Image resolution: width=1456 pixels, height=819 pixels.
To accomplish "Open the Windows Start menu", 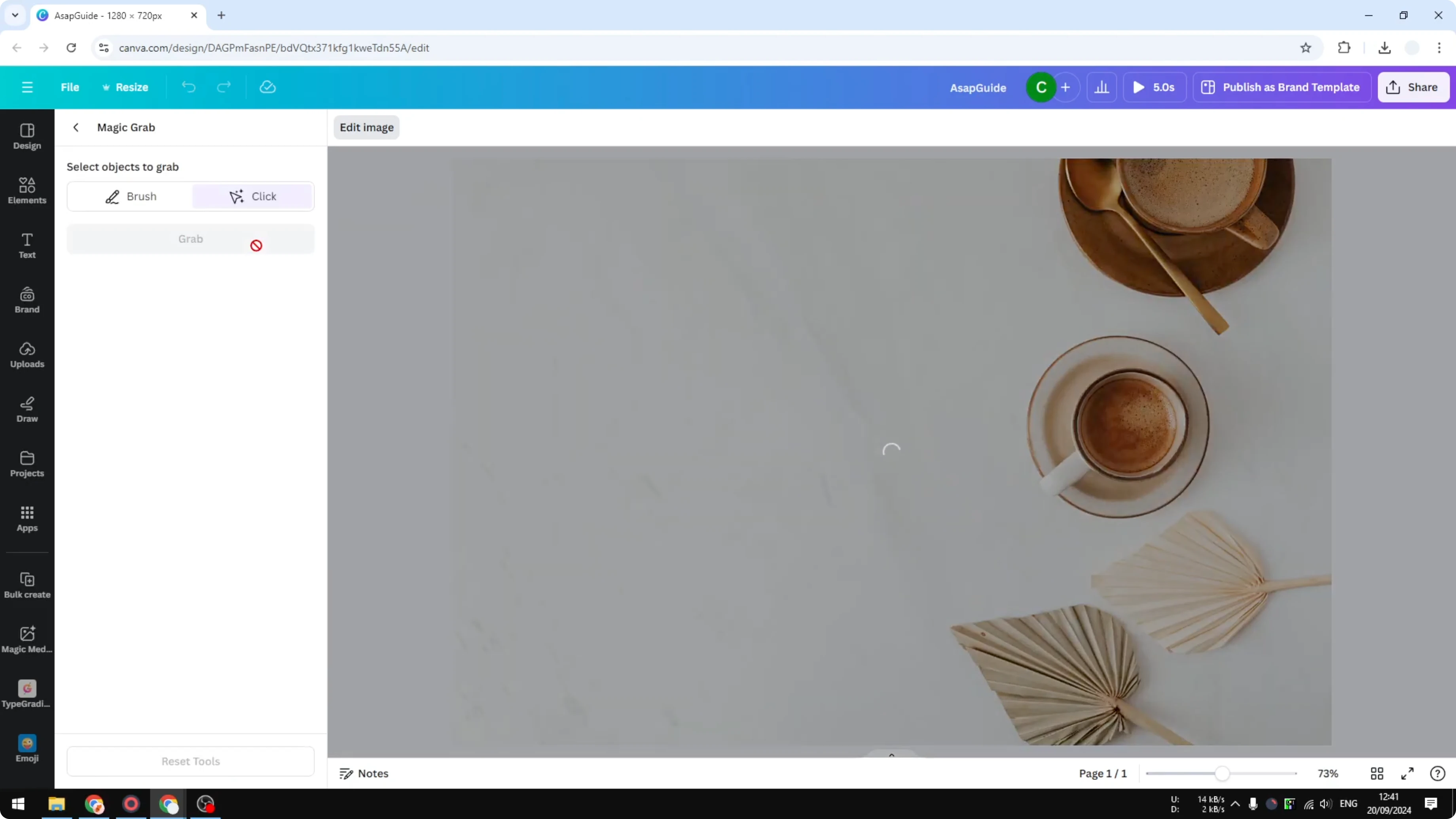I will pos(18,804).
